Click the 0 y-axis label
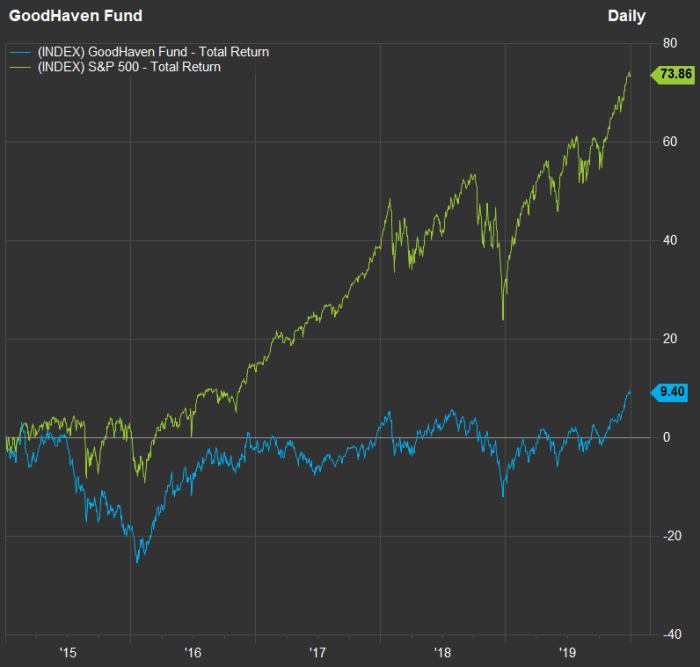Viewport: 700px width, 667px height. (667, 438)
